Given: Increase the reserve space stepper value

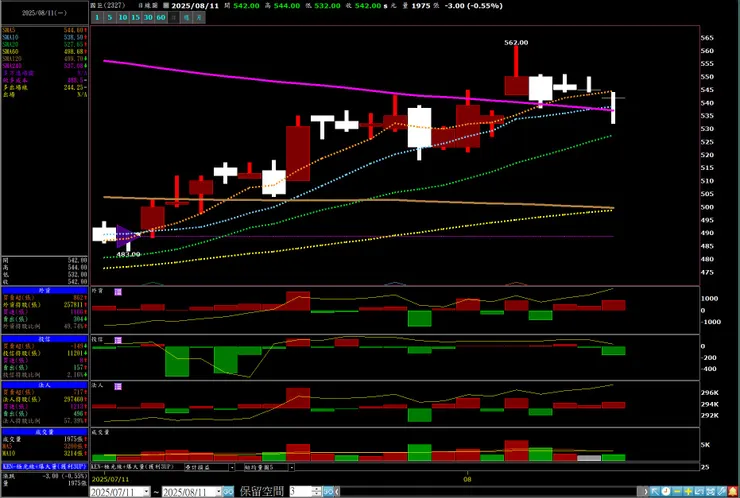Looking at the screenshot, I should coord(317,489).
